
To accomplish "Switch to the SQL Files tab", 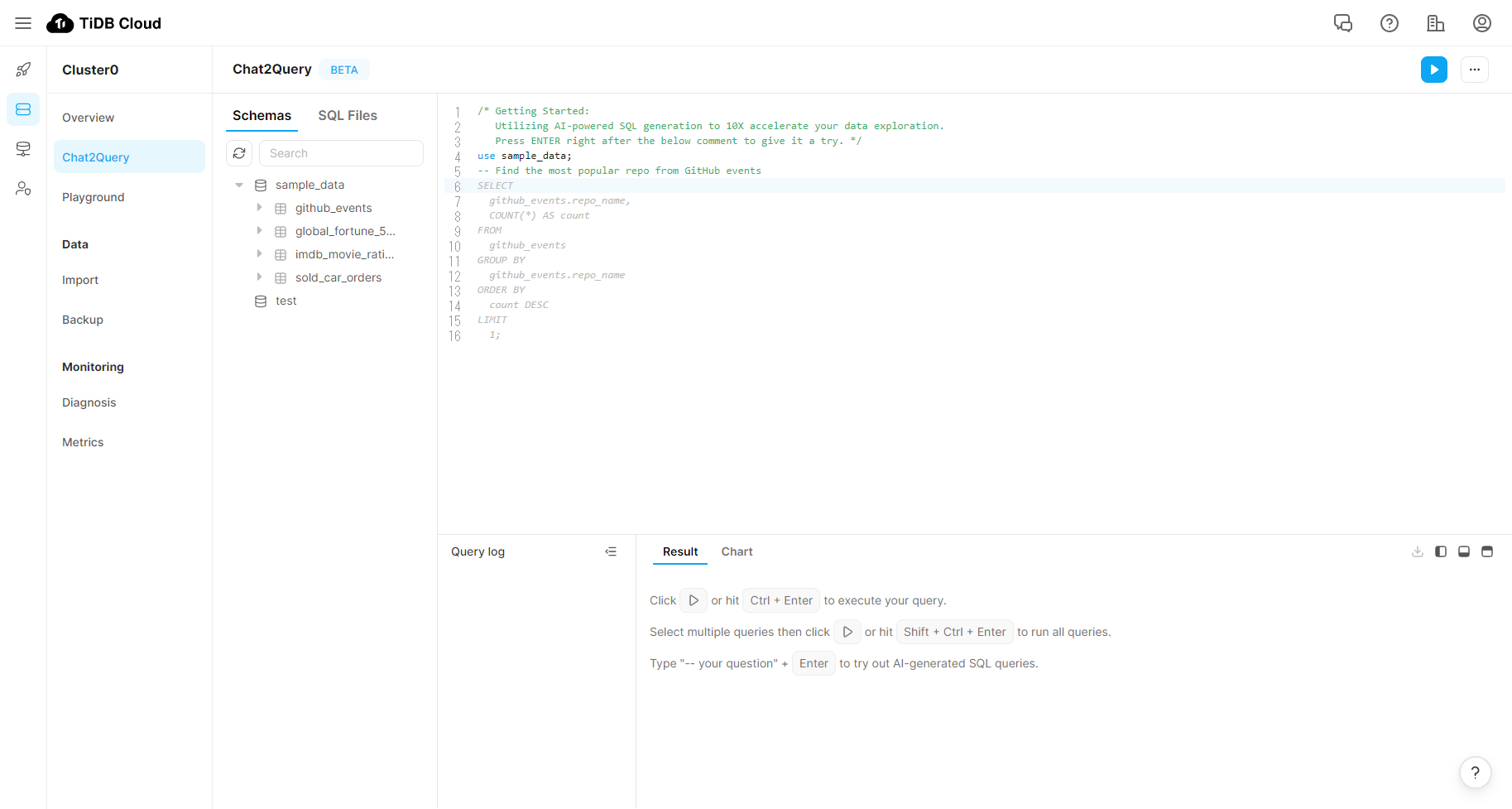I will point(348,116).
